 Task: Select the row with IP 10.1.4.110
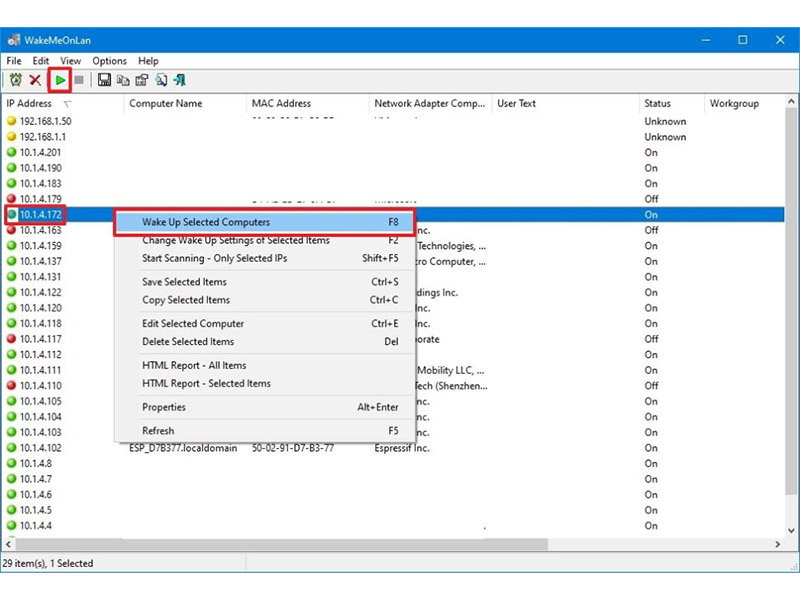click(x=393, y=386)
